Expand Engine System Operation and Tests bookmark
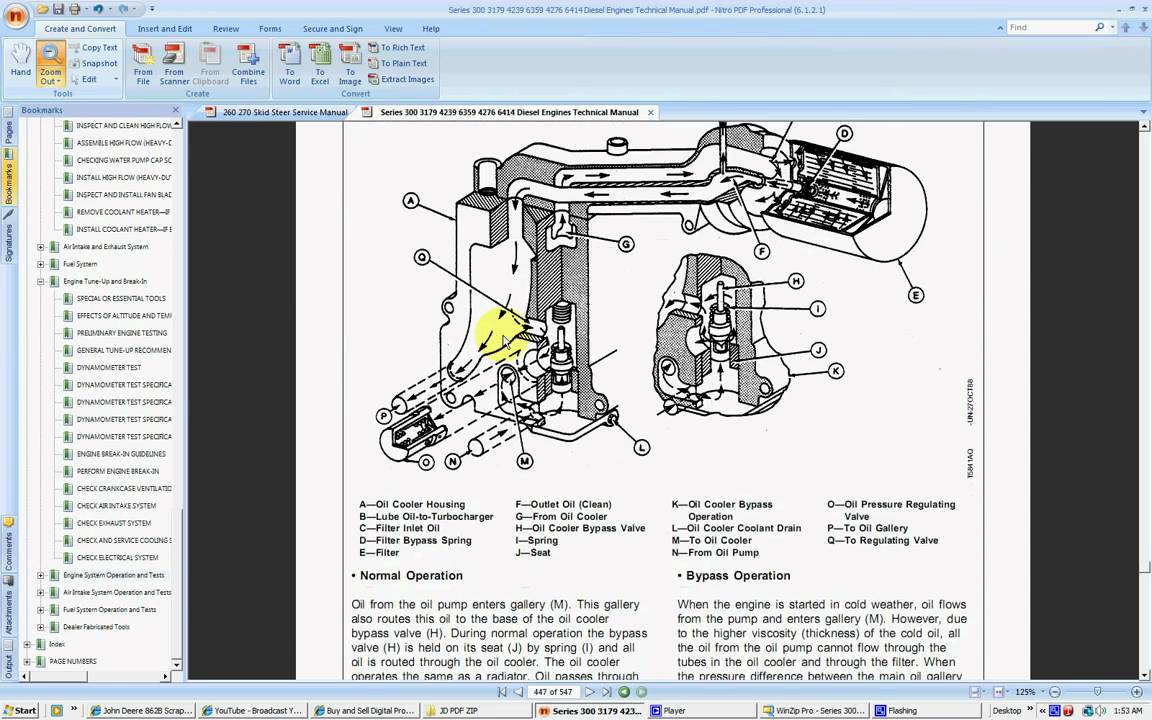The image size is (1152, 720). 40,575
